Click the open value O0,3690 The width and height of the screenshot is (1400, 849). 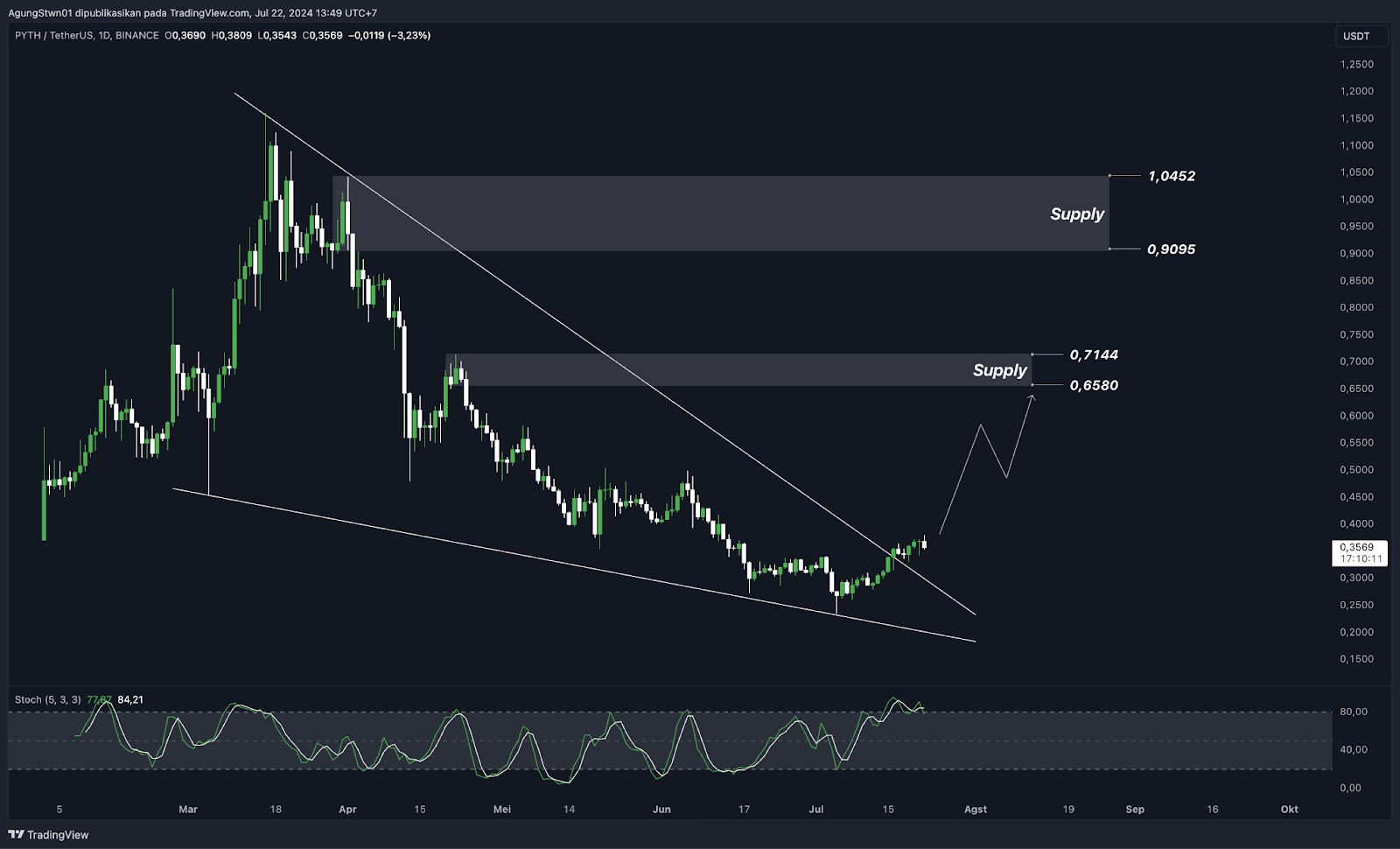click(x=185, y=36)
